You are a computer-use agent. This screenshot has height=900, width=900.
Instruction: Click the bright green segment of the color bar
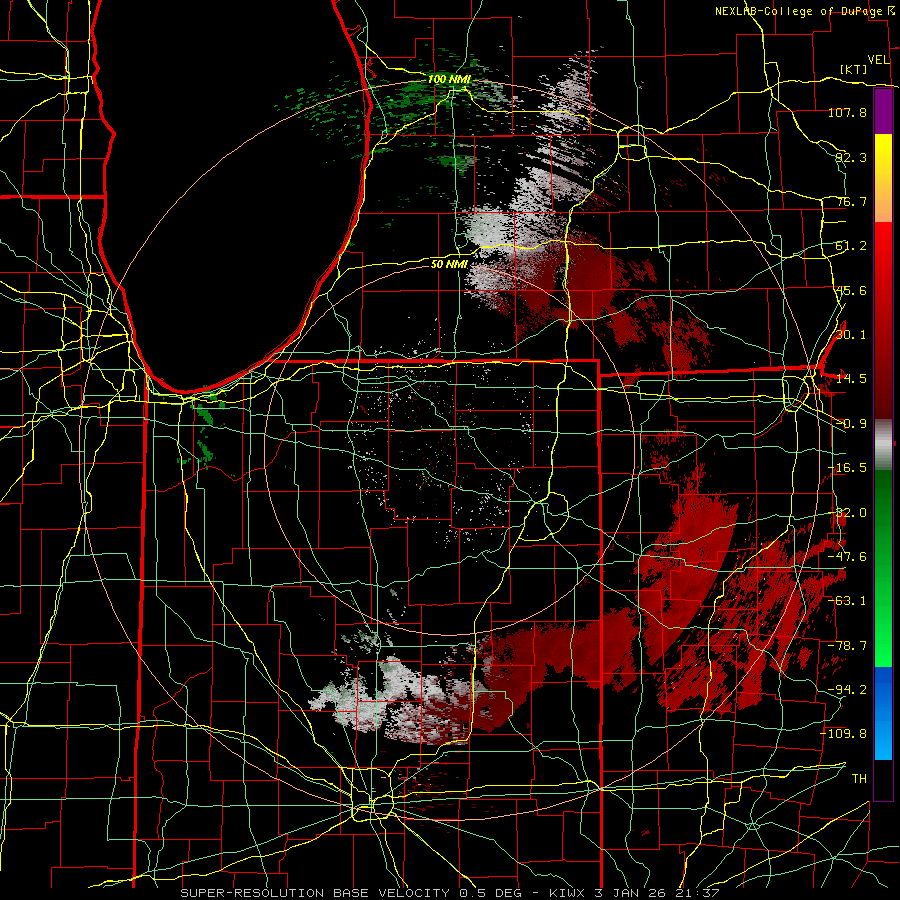click(x=883, y=568)
